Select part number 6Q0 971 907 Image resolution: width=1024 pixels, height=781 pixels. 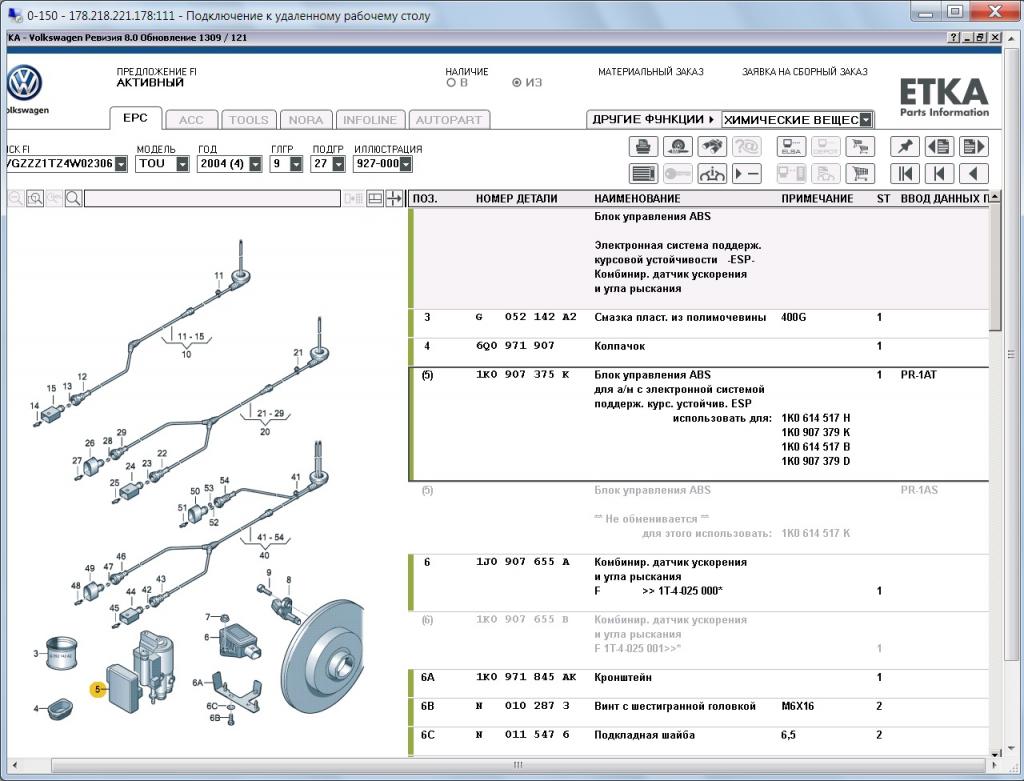click(515, 346)
